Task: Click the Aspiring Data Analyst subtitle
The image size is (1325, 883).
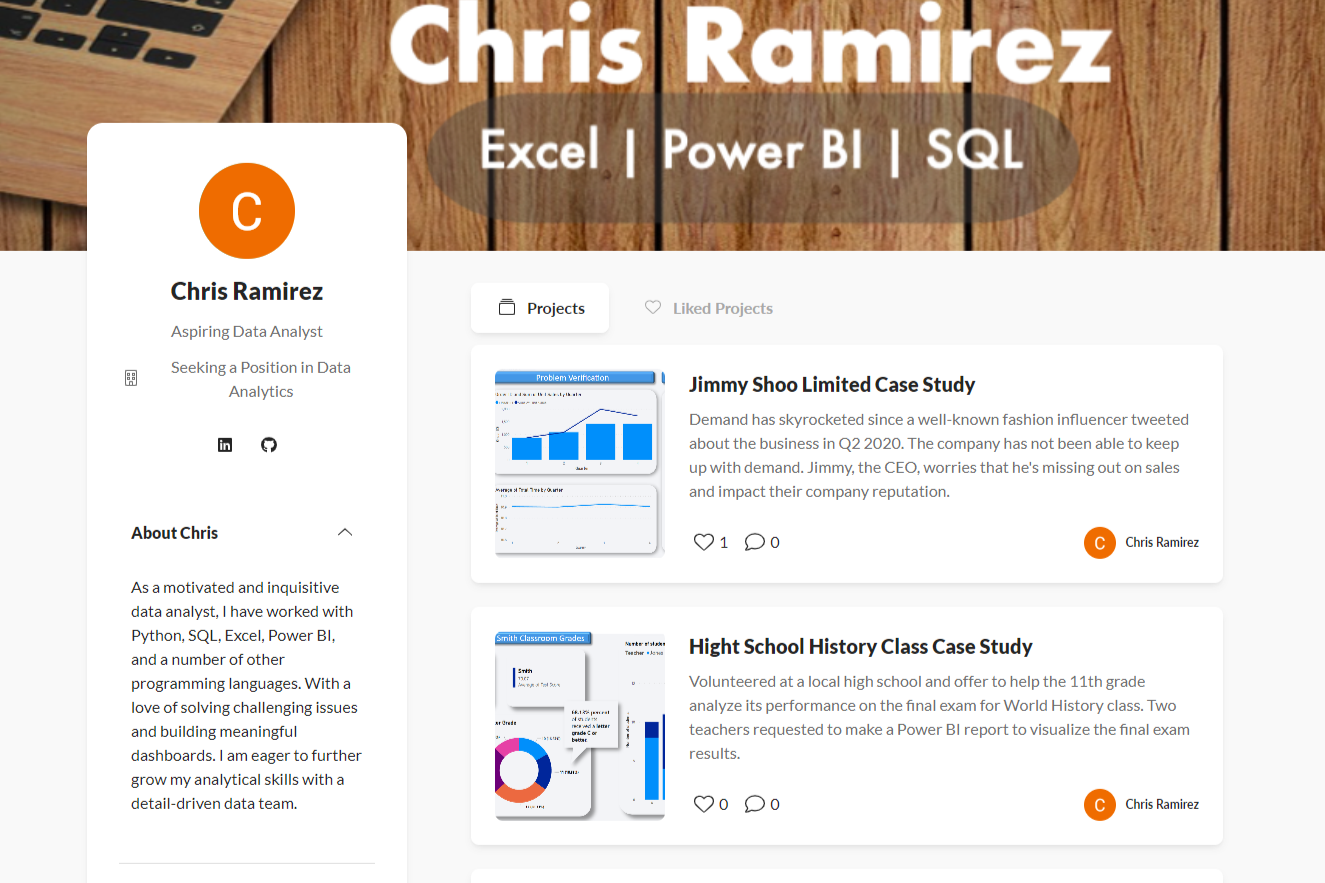Action: [247, 331]
